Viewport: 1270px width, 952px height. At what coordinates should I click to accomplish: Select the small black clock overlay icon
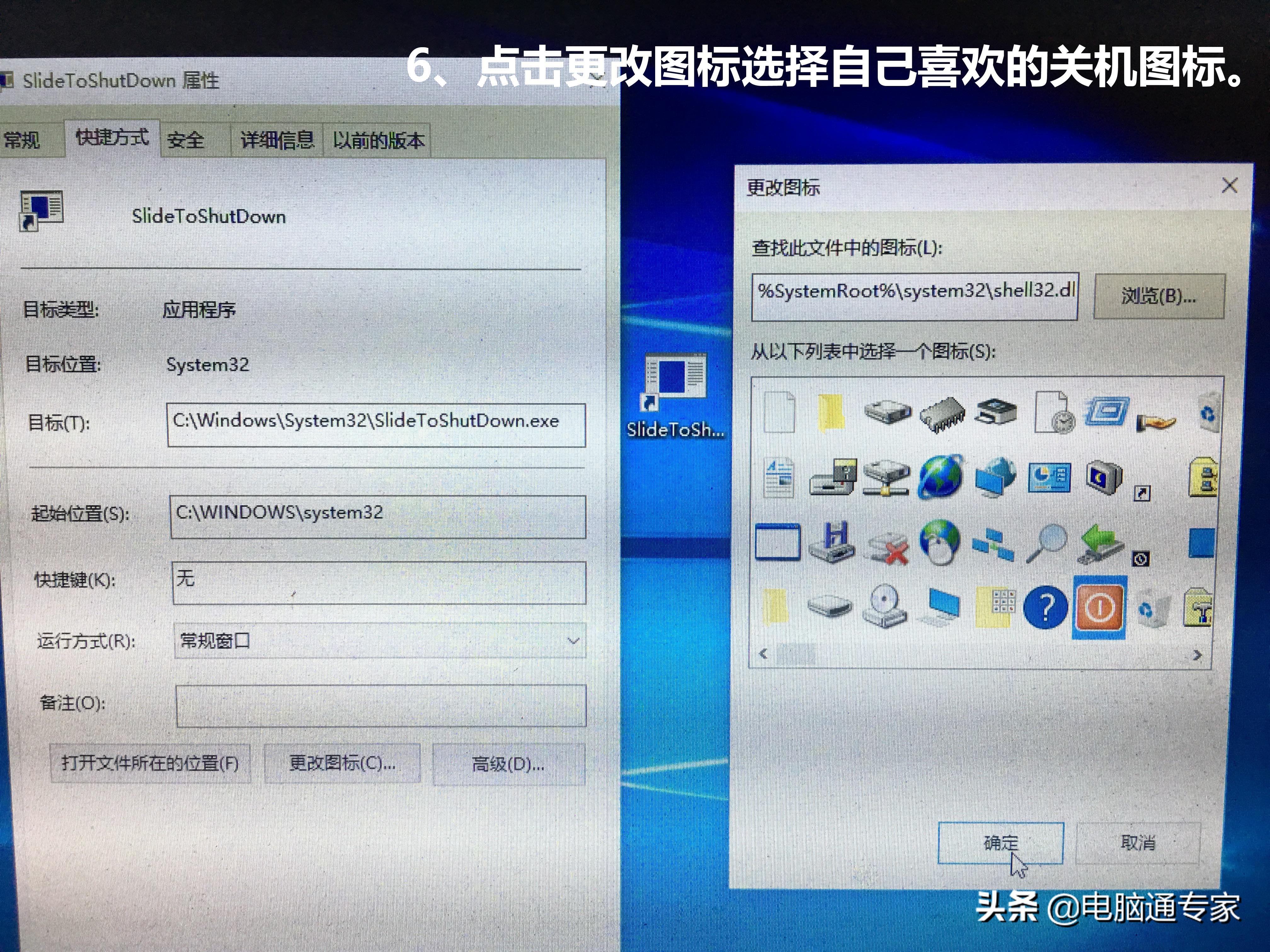coord(1141,558)
